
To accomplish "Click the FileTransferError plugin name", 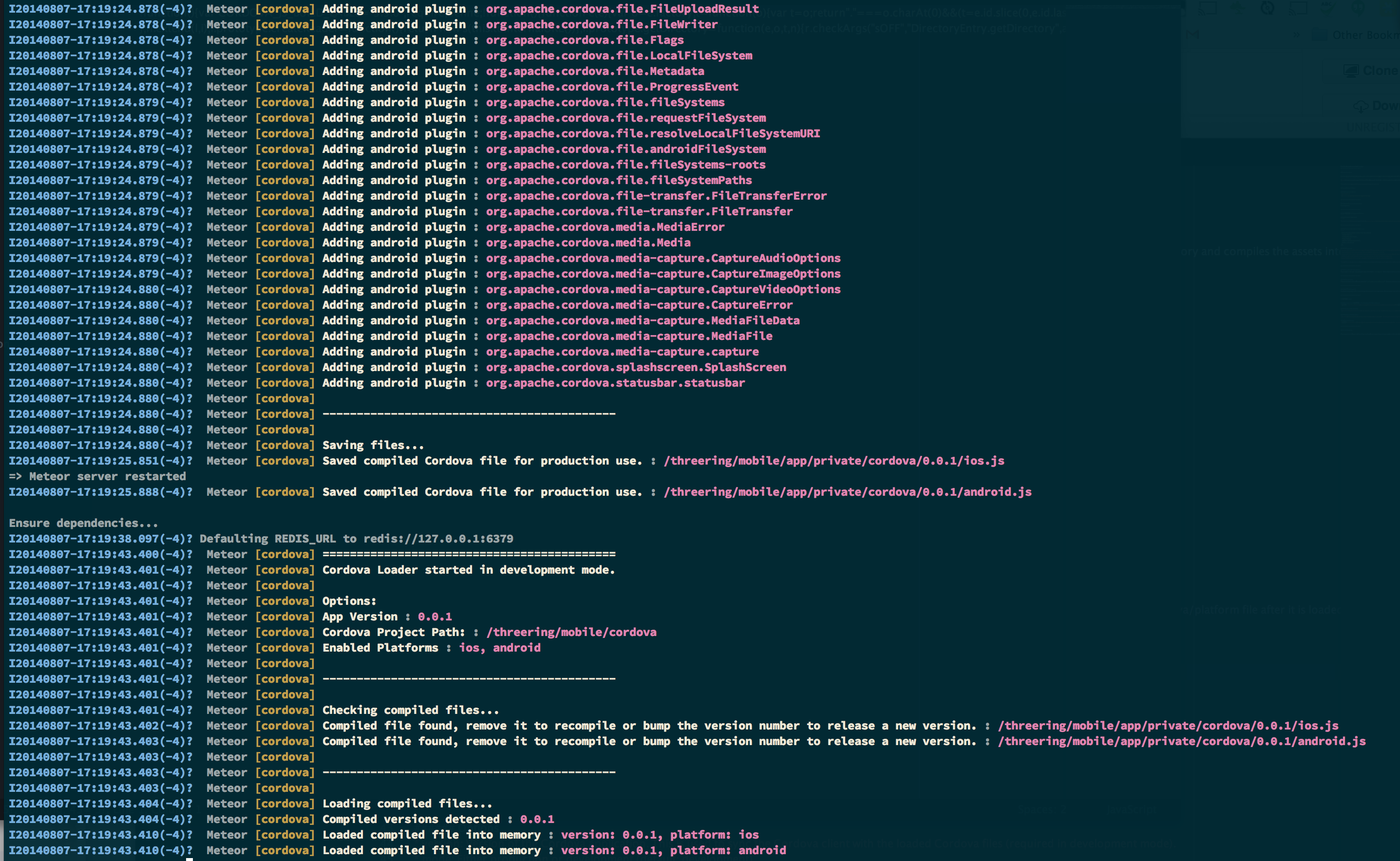I will point(656,196).
